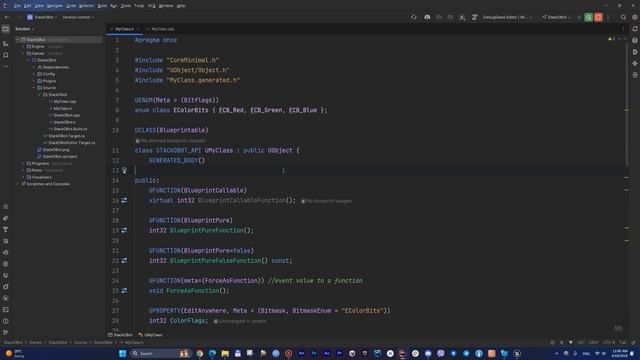Open Search Everywhere magnifier icon

pos(623,17)
